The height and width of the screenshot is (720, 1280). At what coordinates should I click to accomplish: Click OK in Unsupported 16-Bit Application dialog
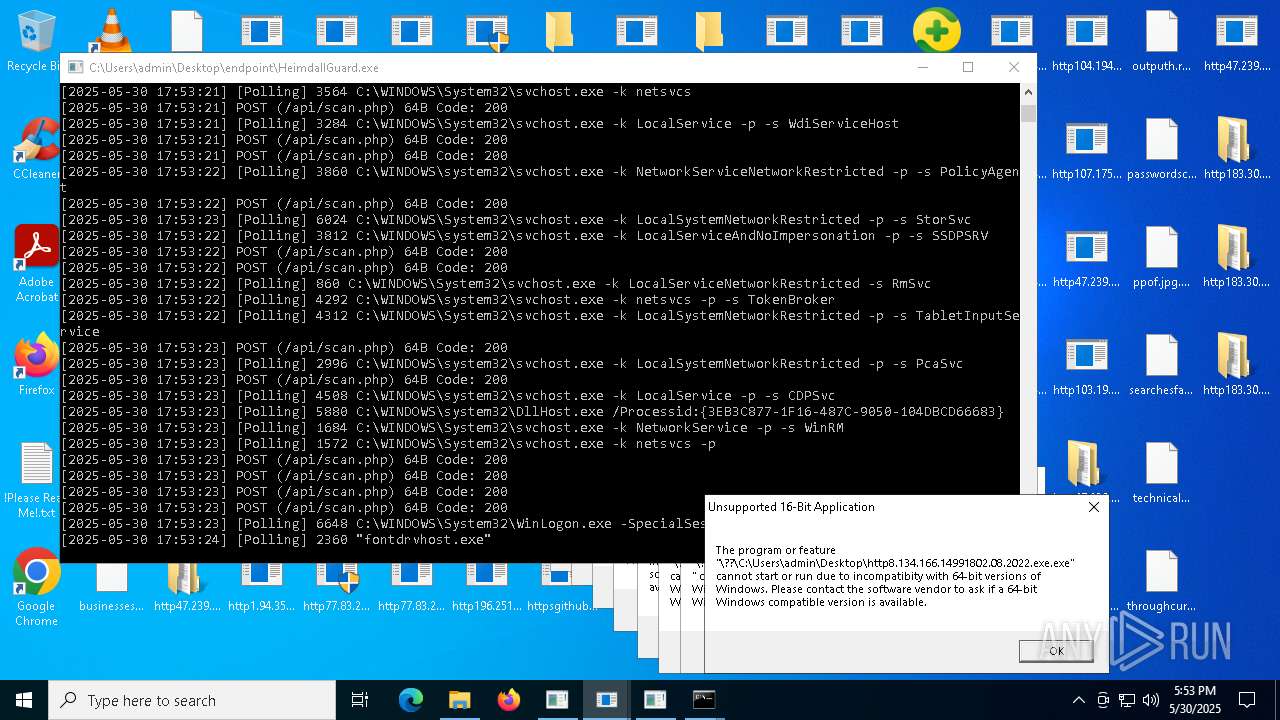click(1056, 650)
